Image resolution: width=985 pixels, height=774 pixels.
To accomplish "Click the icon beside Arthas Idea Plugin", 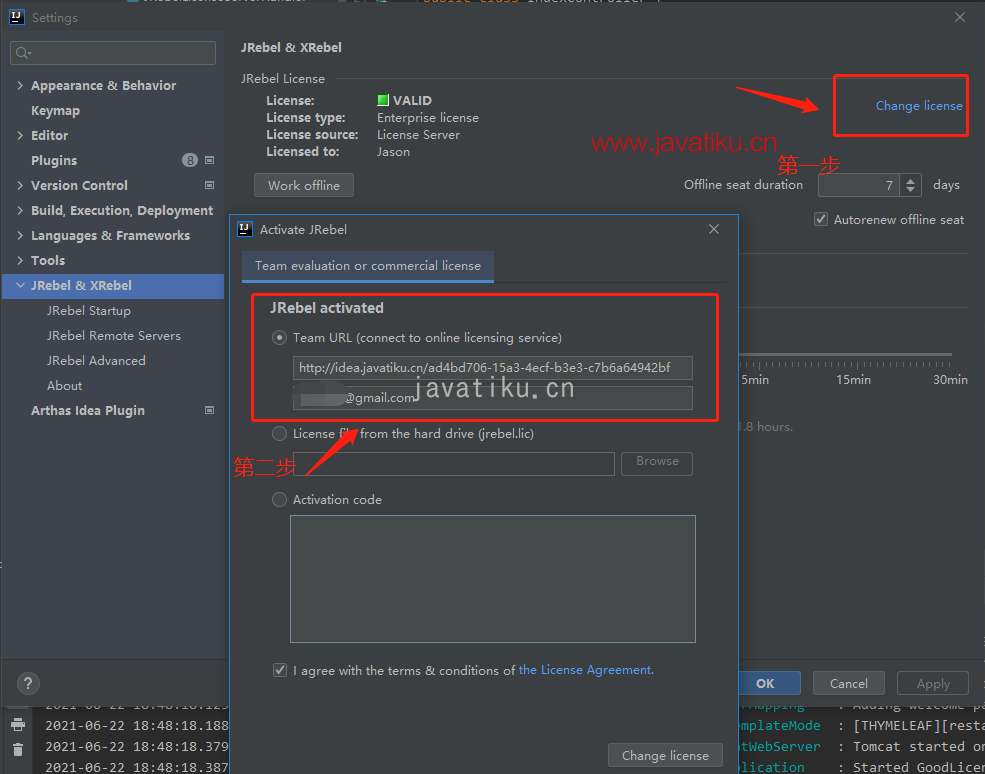I will (209, 411).
